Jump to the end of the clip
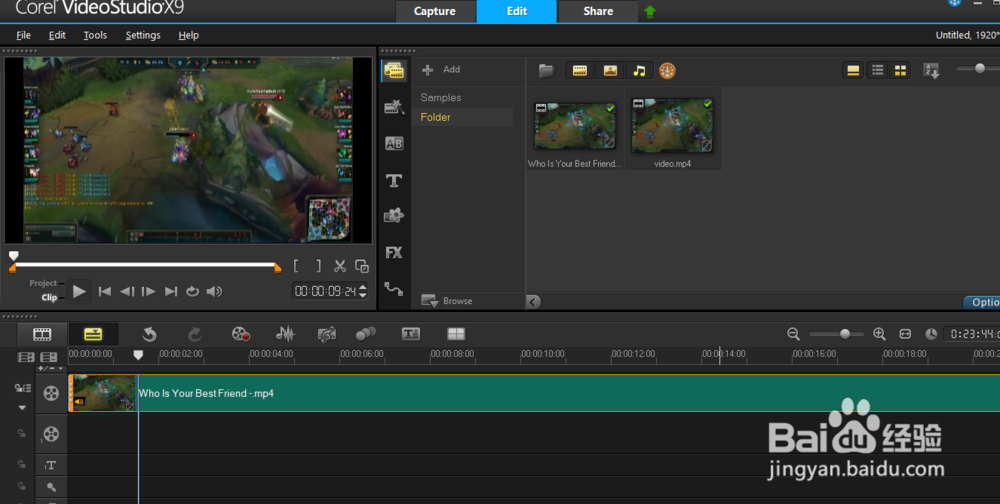This screenshot has height=504, width=1000. 171,292
